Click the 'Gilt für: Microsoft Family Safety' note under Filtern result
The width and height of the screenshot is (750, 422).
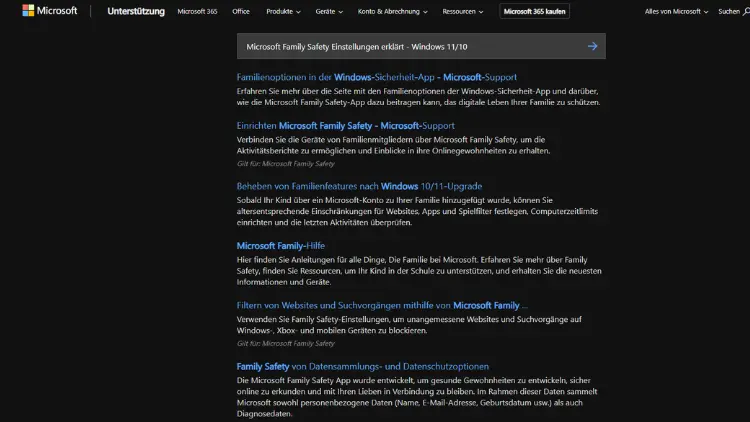286,344
